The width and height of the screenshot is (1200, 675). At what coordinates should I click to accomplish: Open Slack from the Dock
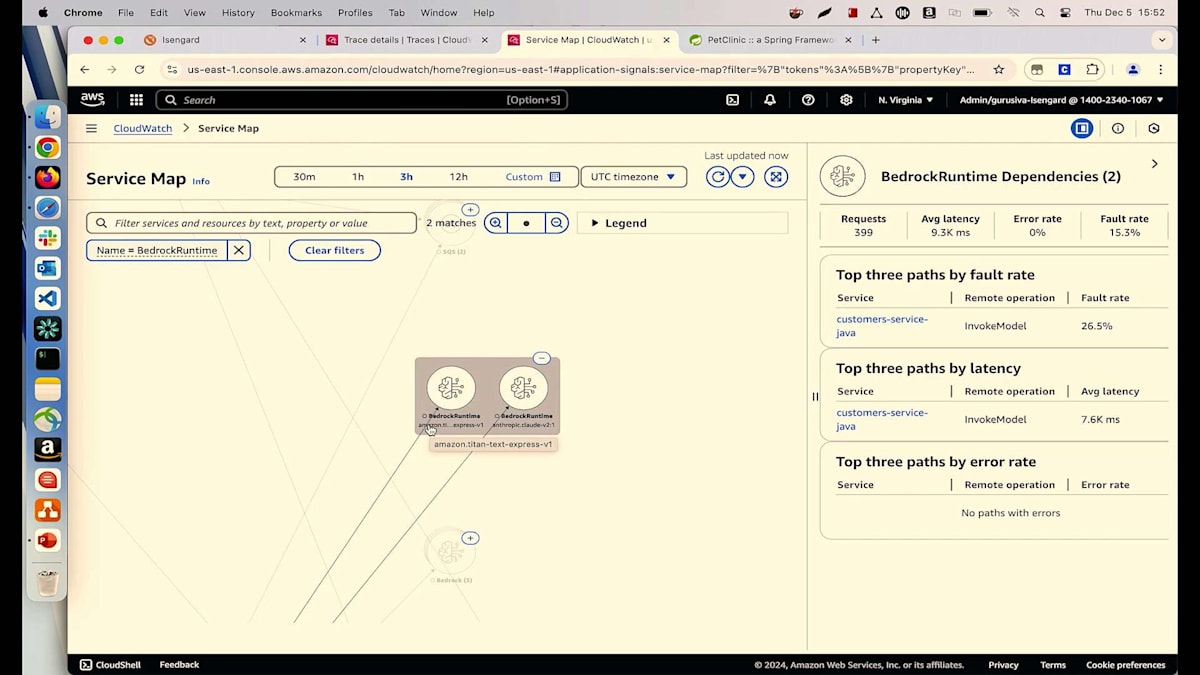[47, 238]
